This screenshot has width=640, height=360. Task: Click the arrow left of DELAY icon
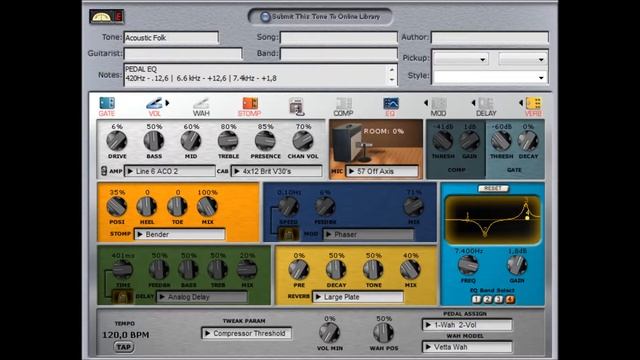tap(473, 103)
